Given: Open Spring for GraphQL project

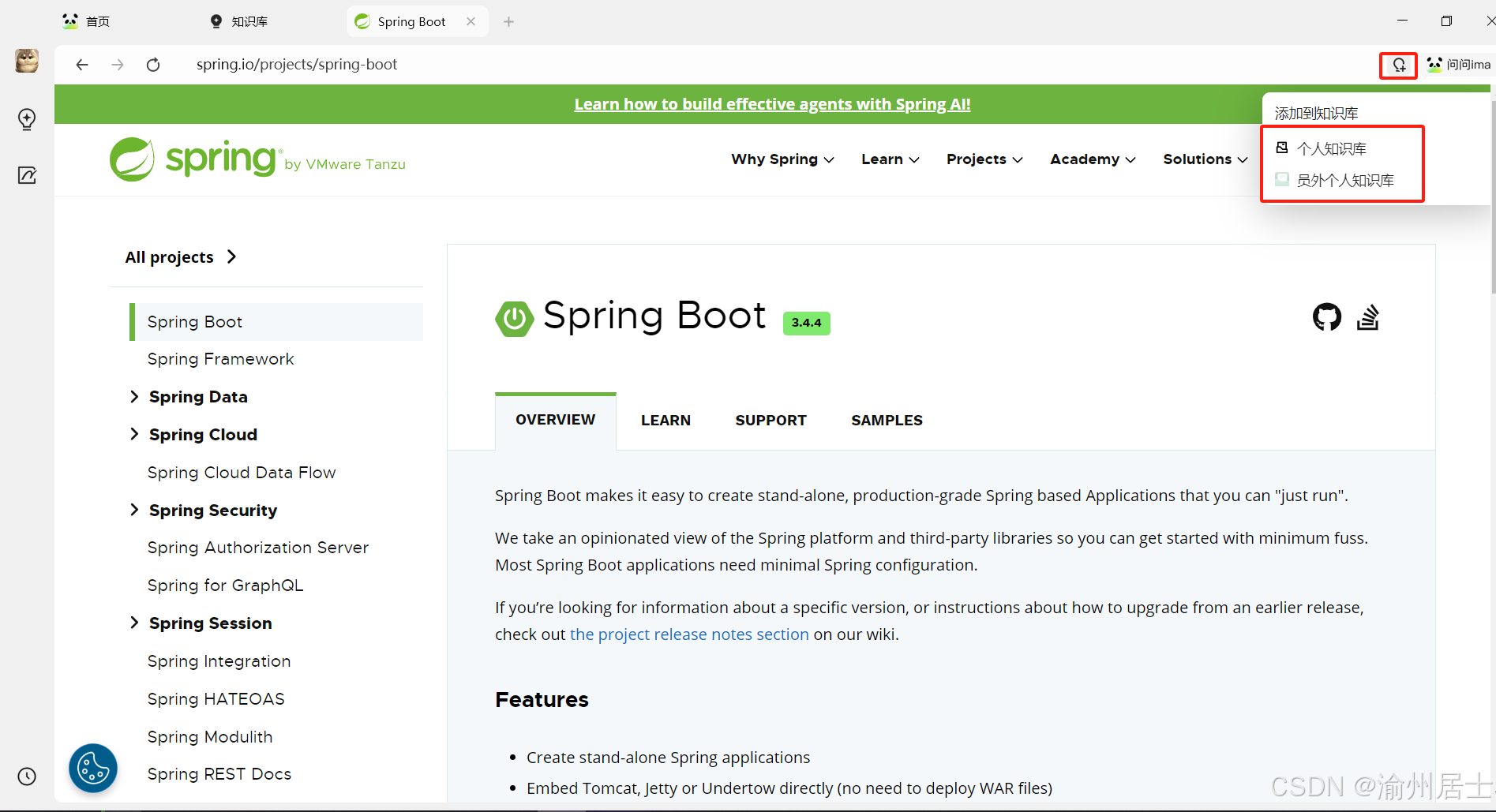Looking at the screenshot, I should (225, 586).
